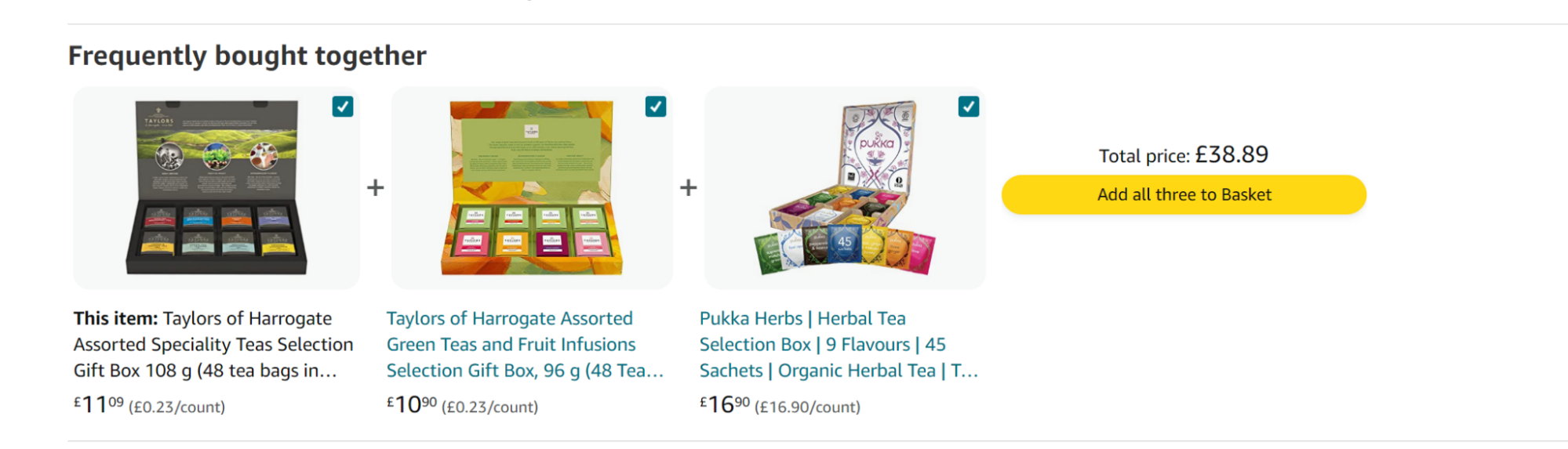Open the orange Green Teas gift box image

(x=531, y=187)
